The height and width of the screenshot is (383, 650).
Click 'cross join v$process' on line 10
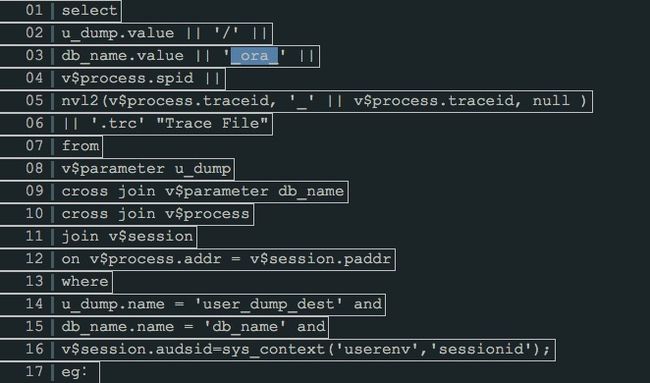(155, 214)
